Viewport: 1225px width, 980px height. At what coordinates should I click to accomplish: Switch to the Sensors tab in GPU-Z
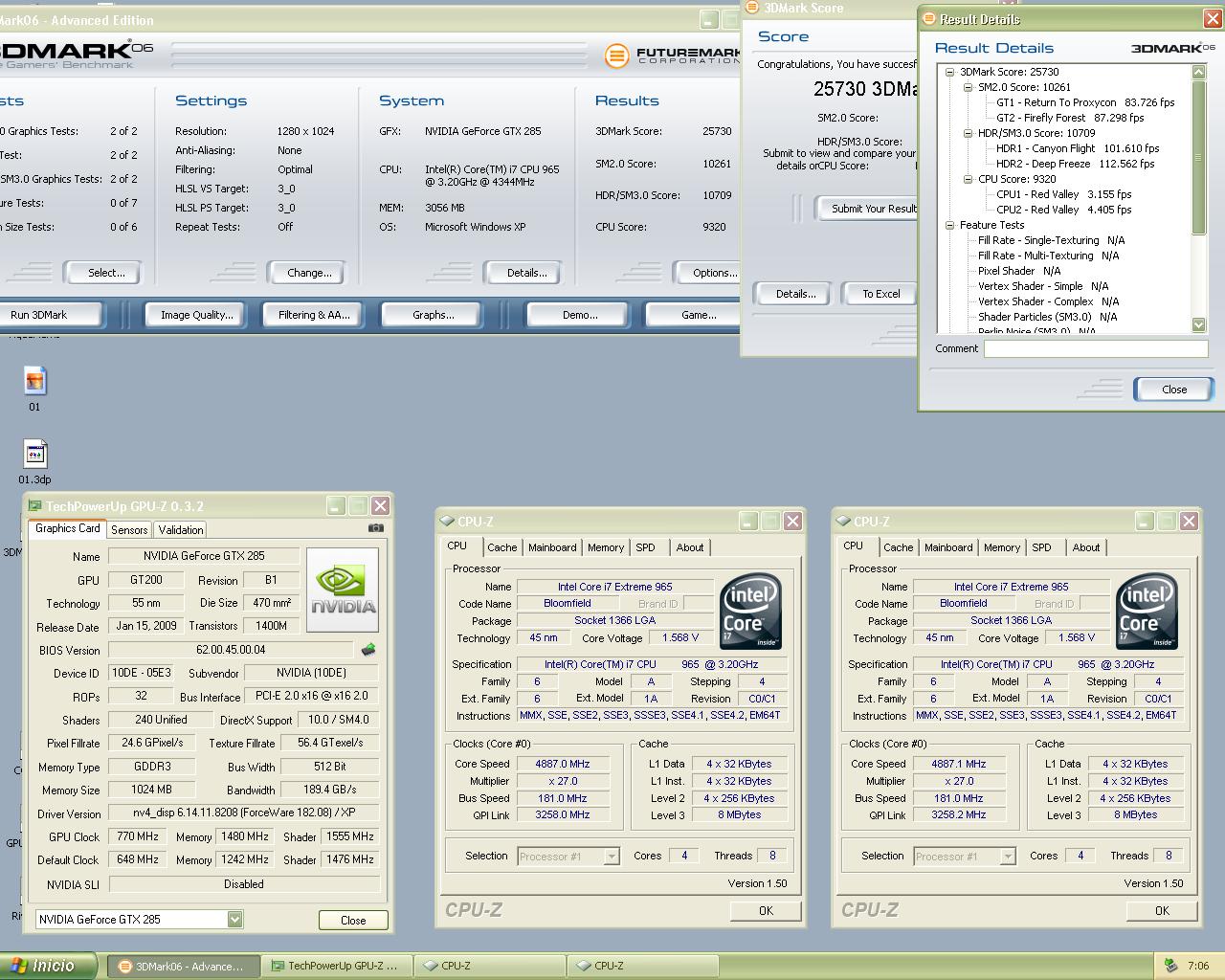pyautogui.click(x=129, y=529)
